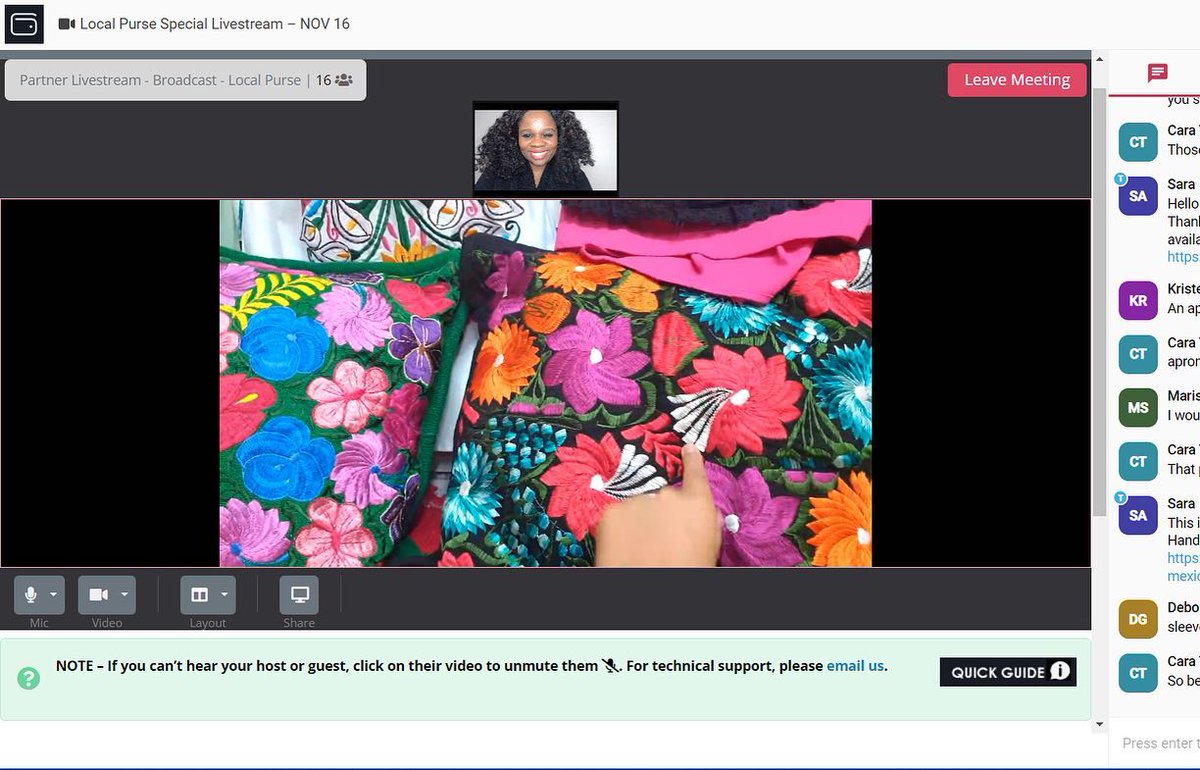This screenshot has width=1200, height=770.
Task: Open the 'mexic' link in chat
Action: coord(1183,576)
